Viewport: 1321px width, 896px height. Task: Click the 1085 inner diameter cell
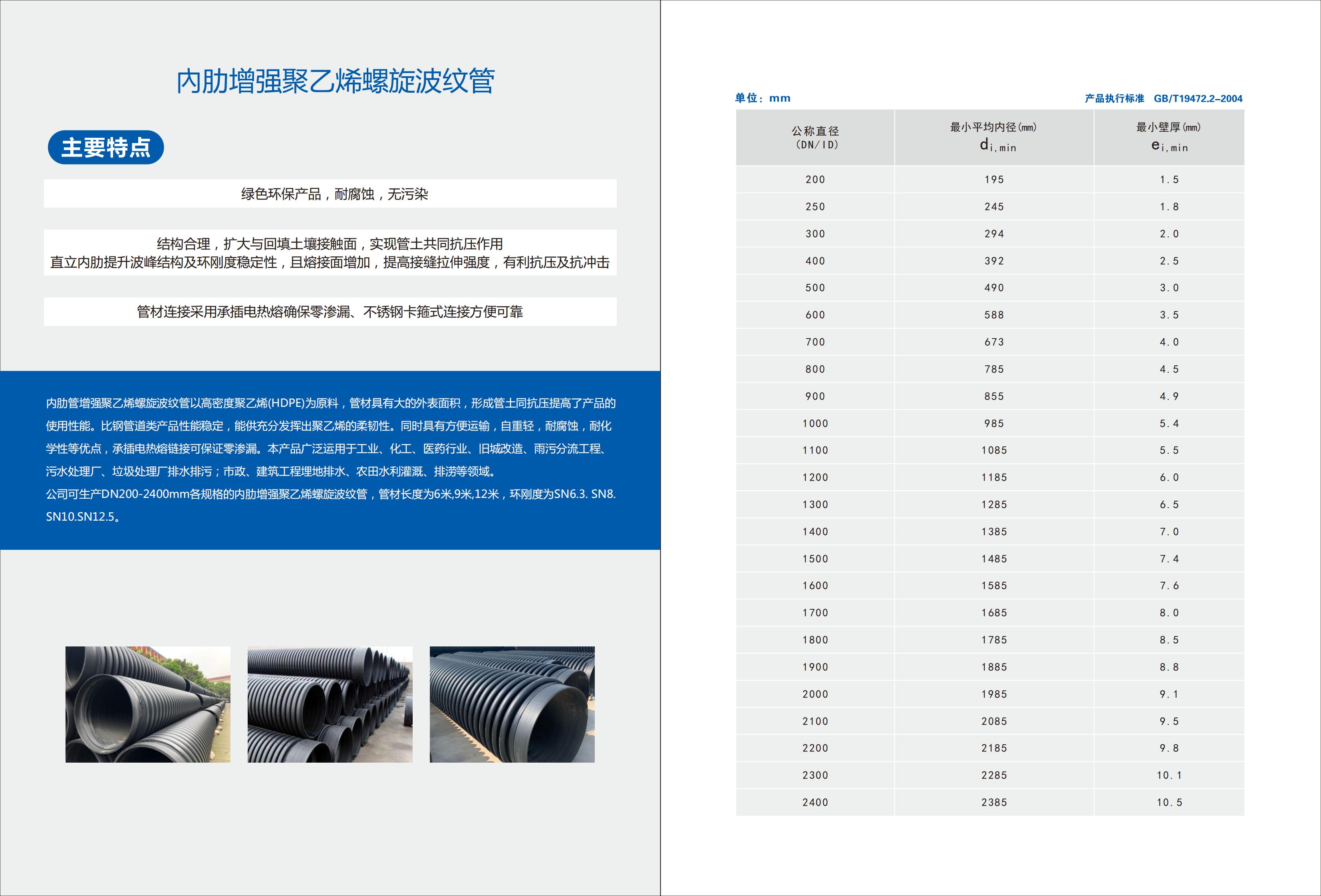tap(993, 450)
